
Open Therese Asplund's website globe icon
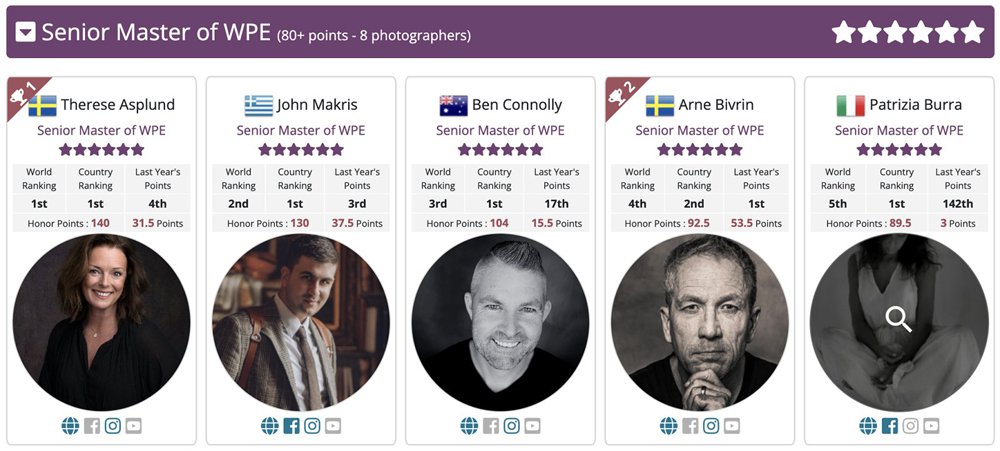[x=70, y=426]
